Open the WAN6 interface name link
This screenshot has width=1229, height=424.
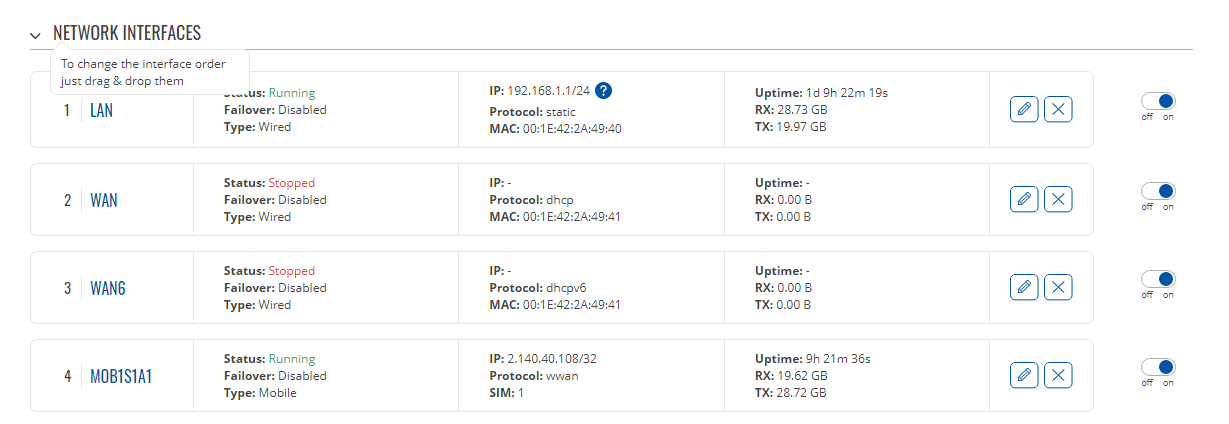108,288
